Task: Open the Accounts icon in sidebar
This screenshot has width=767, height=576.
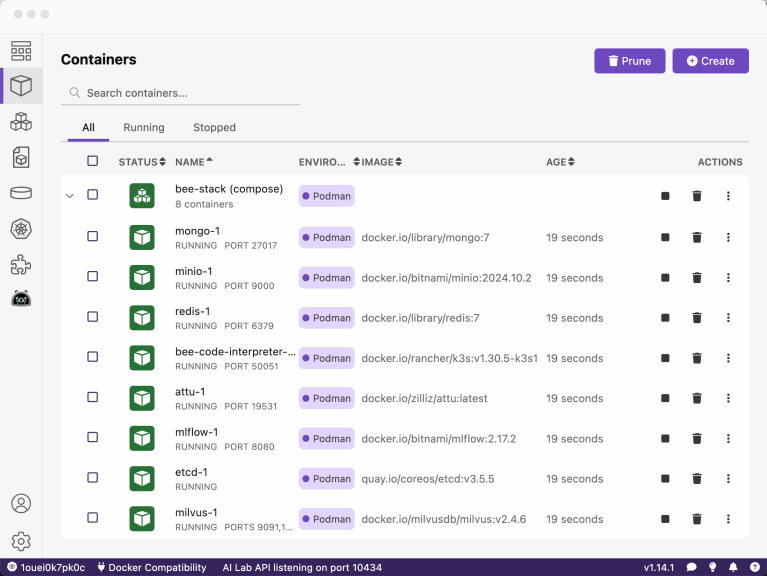Action: point(21,503)
